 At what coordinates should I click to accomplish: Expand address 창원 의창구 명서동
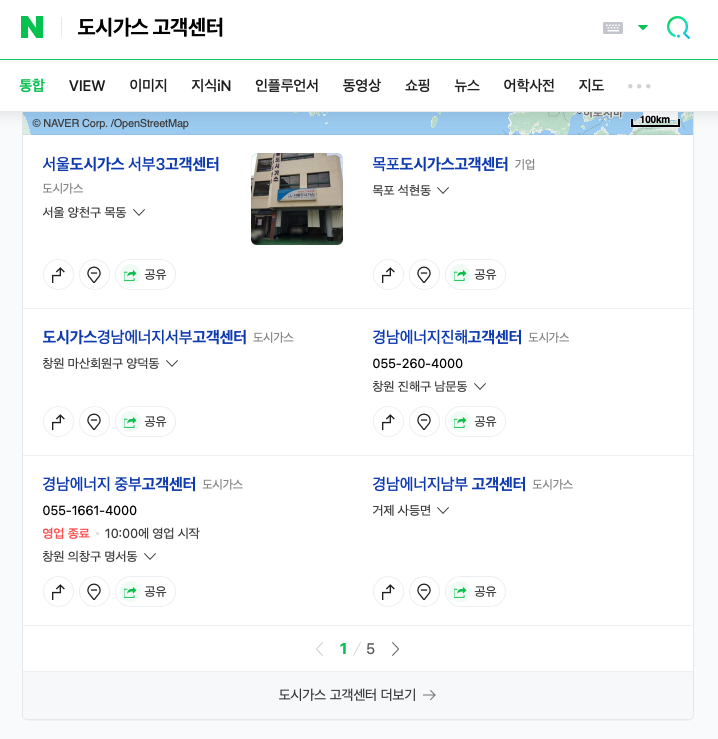tap(99, 557)
